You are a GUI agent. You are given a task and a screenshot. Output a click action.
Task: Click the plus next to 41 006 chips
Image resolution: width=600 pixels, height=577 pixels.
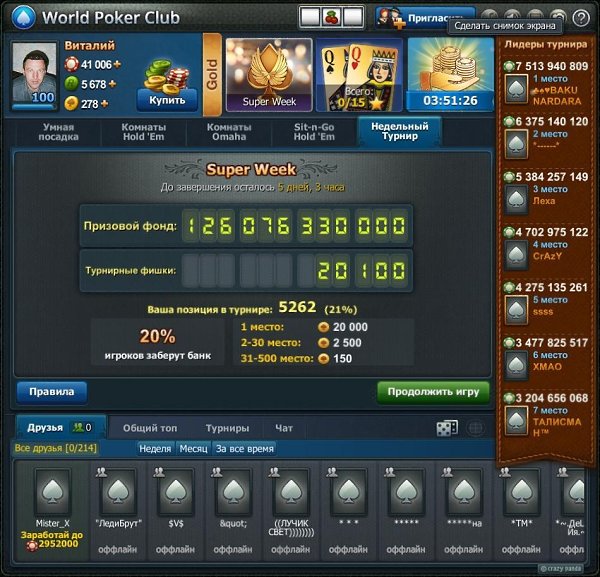click(x=117, y=65)
